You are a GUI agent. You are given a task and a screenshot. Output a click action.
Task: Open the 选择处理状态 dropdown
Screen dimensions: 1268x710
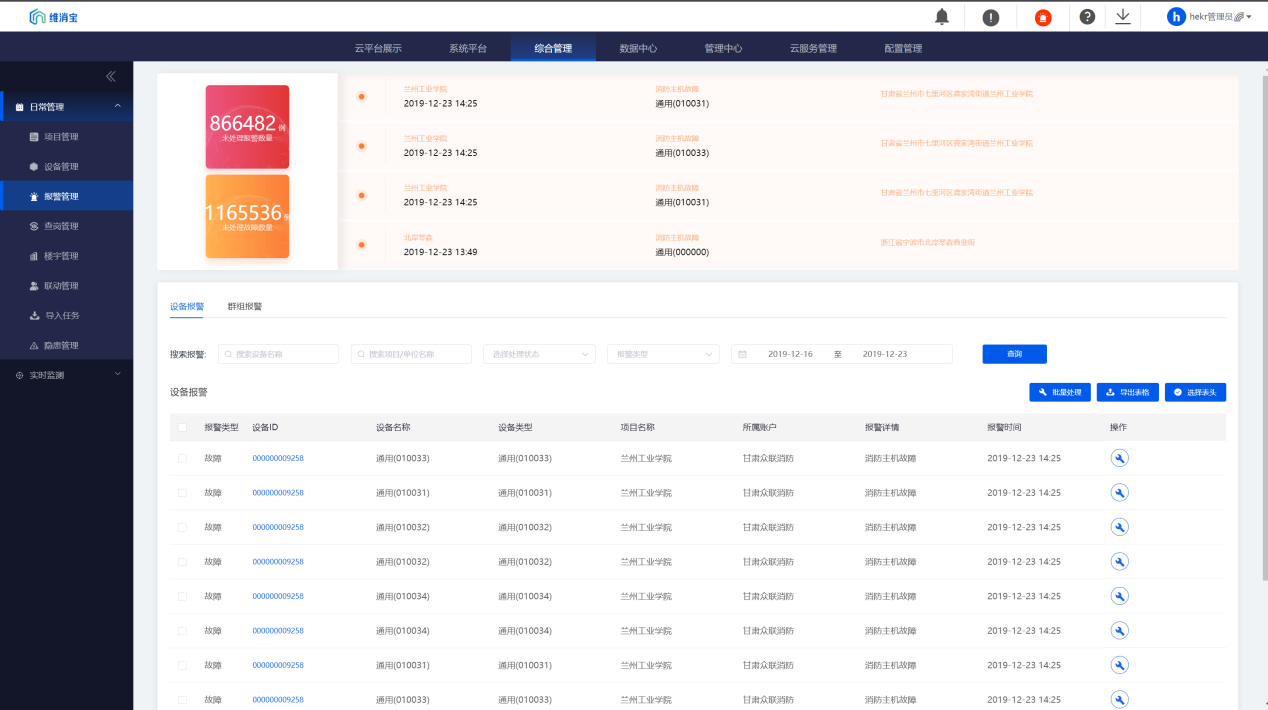click(x=539, y=354)
